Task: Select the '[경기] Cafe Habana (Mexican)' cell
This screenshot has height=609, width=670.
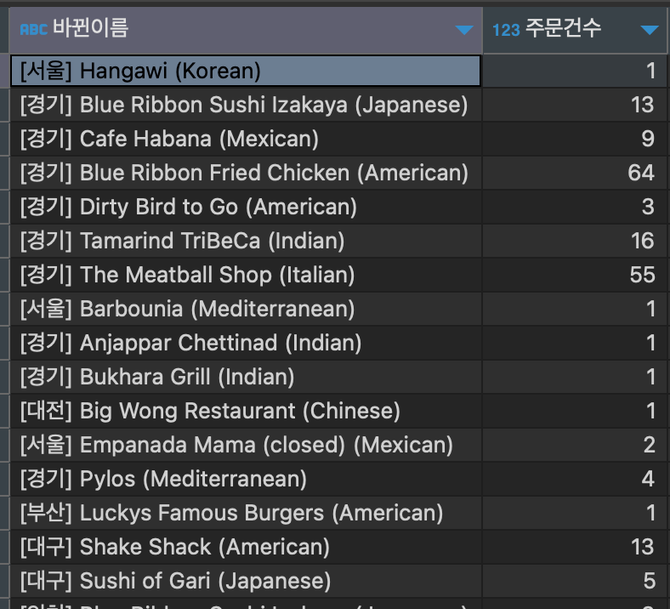Action: (x=246, y=139)
